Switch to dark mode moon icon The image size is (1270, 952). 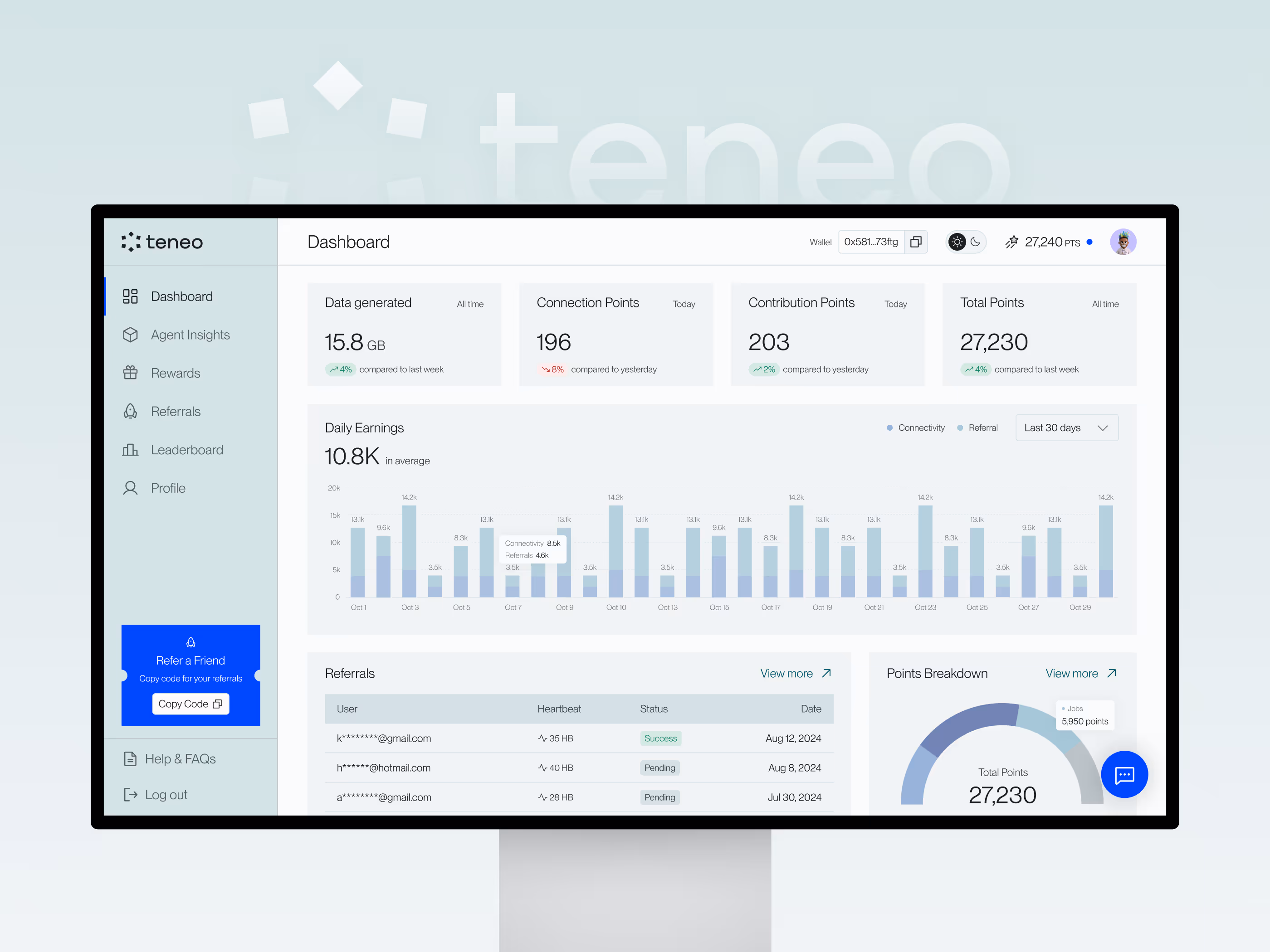click(976, 242)
